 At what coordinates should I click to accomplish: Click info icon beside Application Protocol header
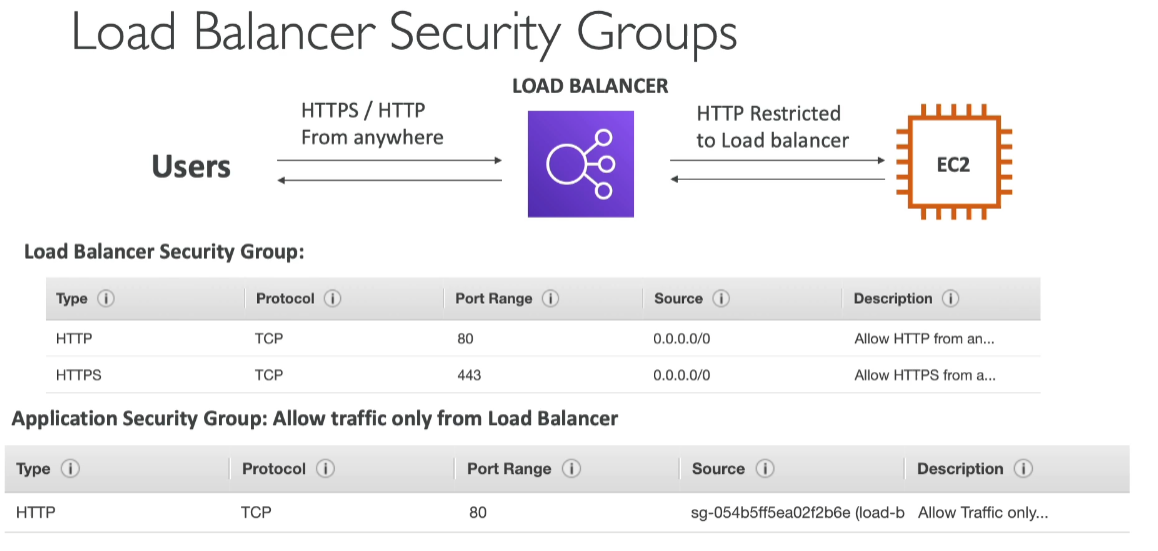coord(325,469)
